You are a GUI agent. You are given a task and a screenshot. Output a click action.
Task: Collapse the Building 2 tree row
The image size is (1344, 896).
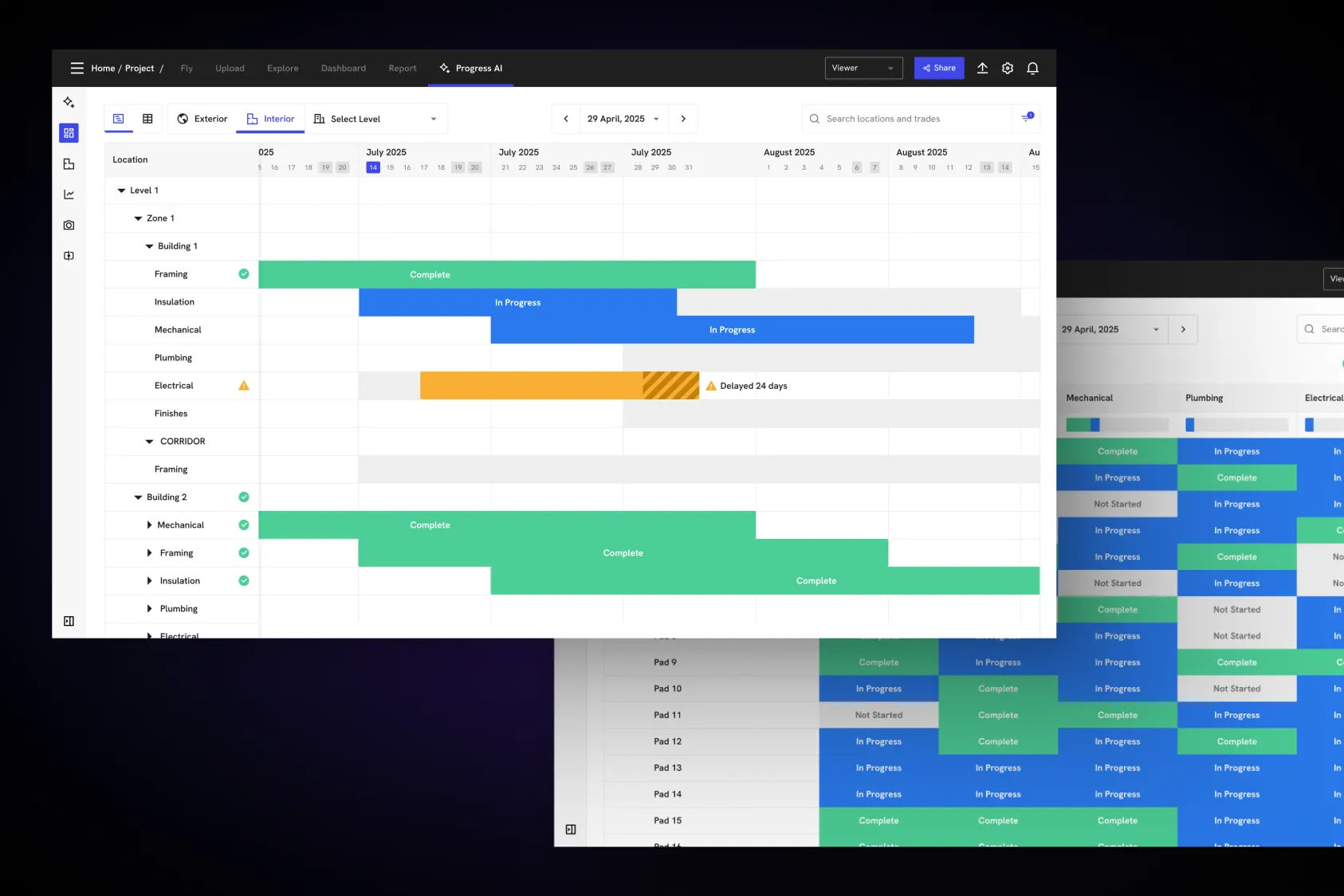(x=138, y=497)
